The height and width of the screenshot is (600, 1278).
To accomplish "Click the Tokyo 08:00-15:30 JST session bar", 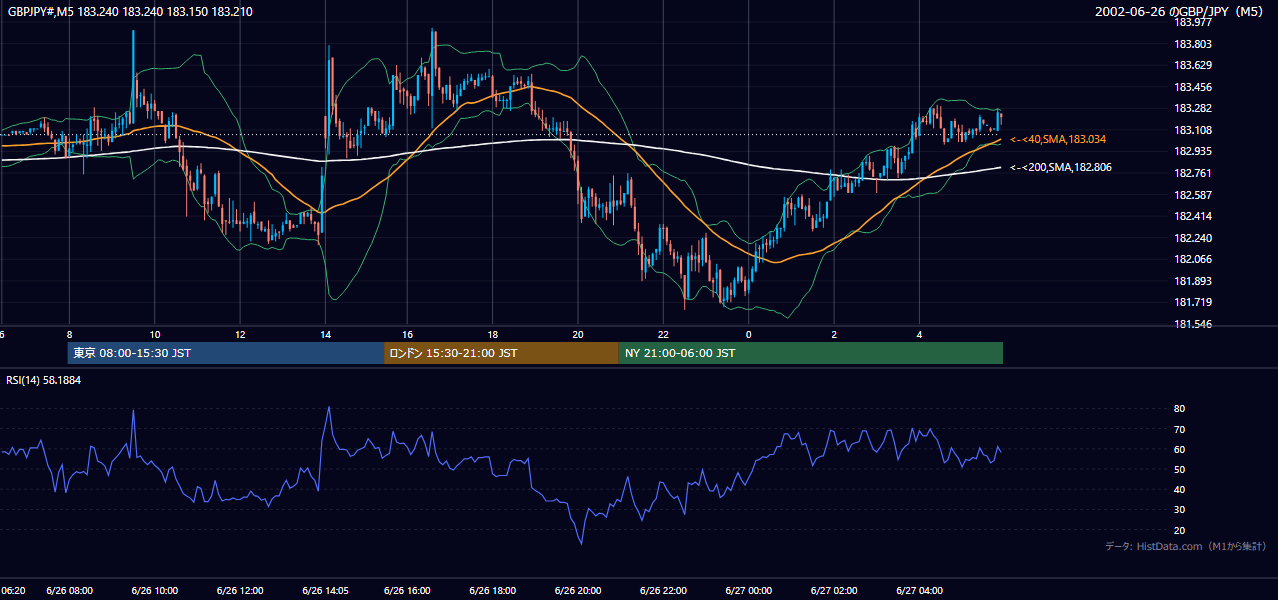I will [x=226, y=353].
